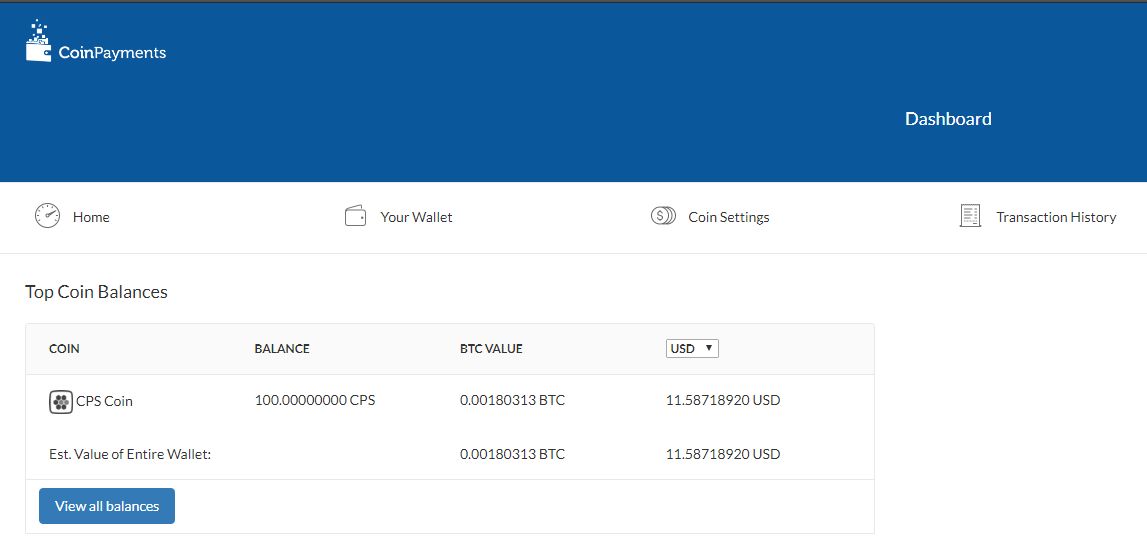The image size is (1147, 545).
Task: Click the wallet total 11.58718920 USD value
Action: coord(723,454)
